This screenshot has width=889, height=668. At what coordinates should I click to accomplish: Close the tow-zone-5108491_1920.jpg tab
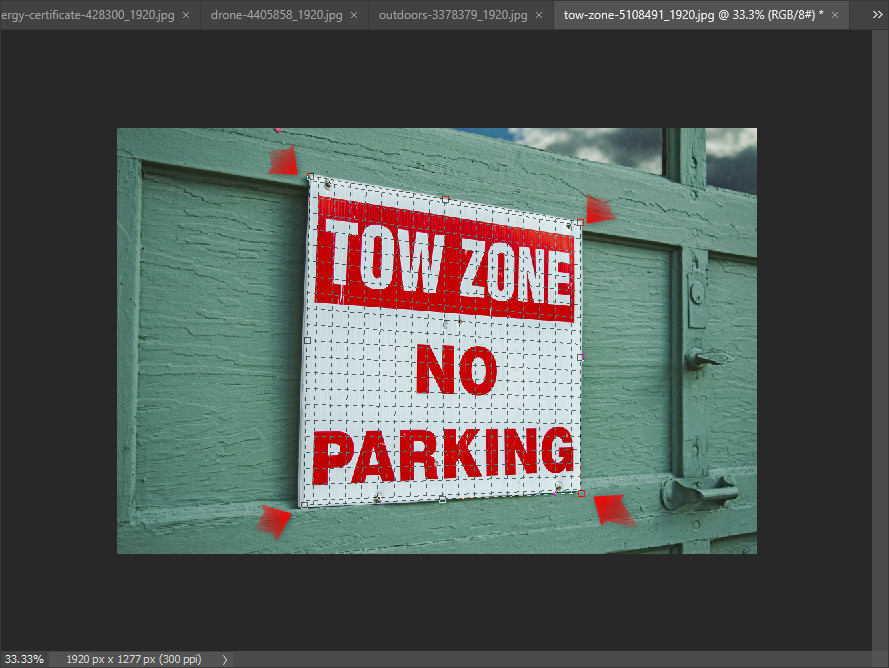pyautogui.click(x=835, y=15)
